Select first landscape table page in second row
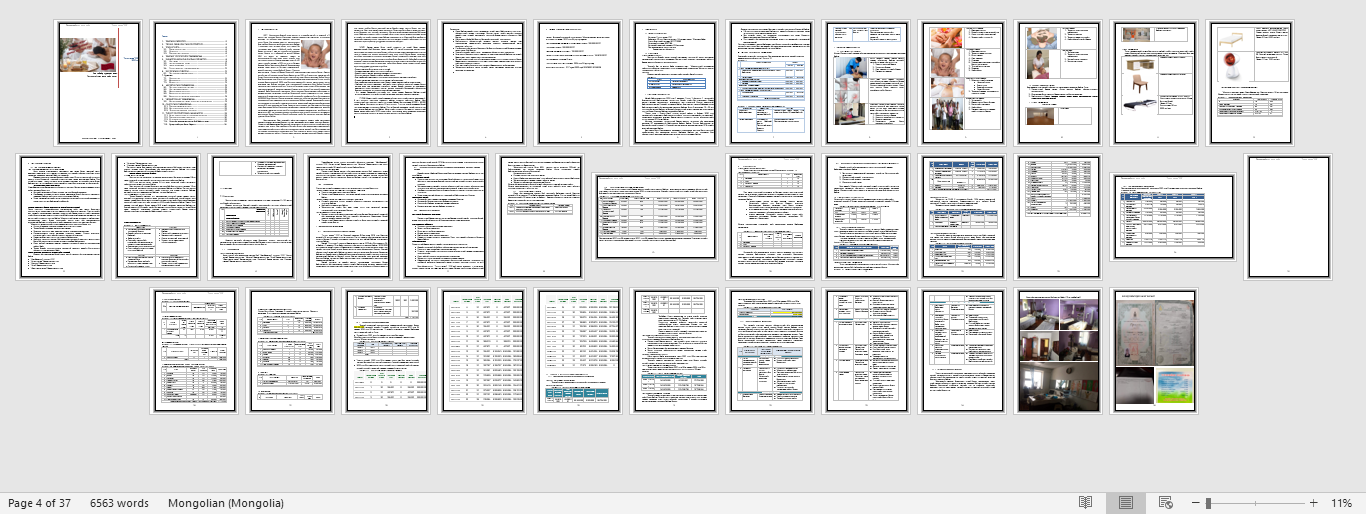Image resolution: width=1366 pixels, height=514 pixels. (x=655, y=216)
